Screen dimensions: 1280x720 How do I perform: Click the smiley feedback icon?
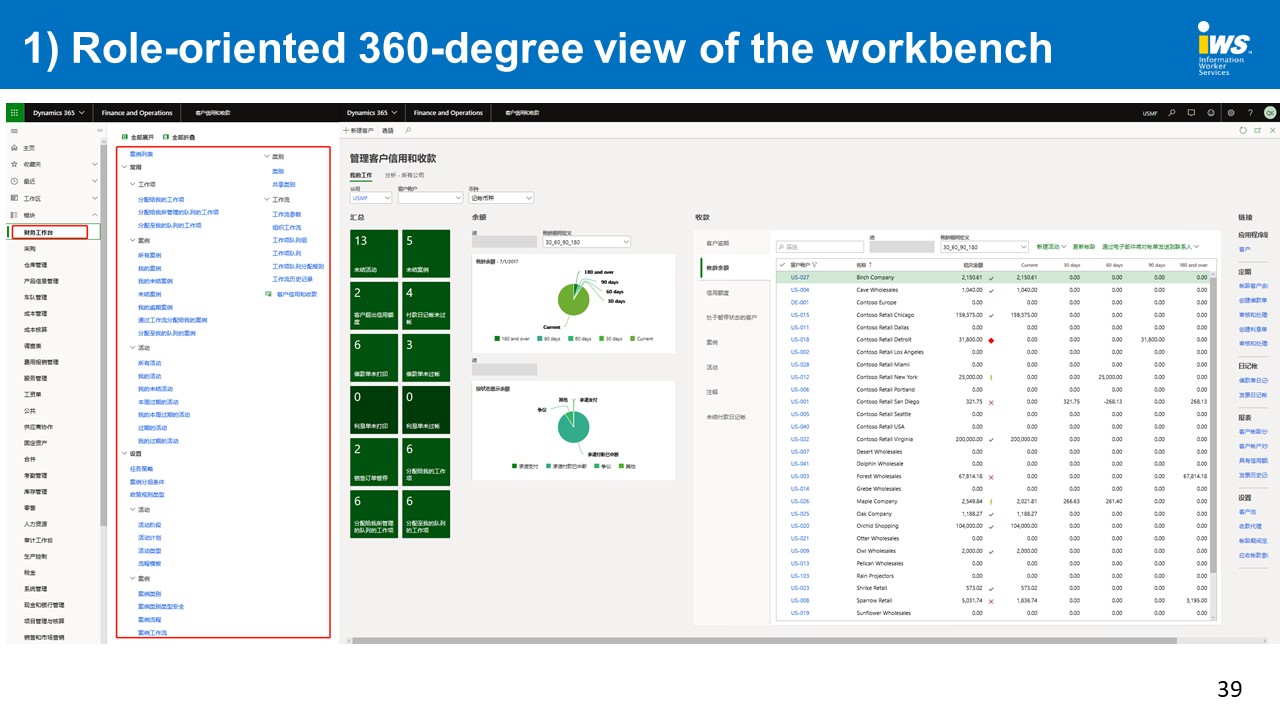pyautogui.click(x=1211, y=113)
